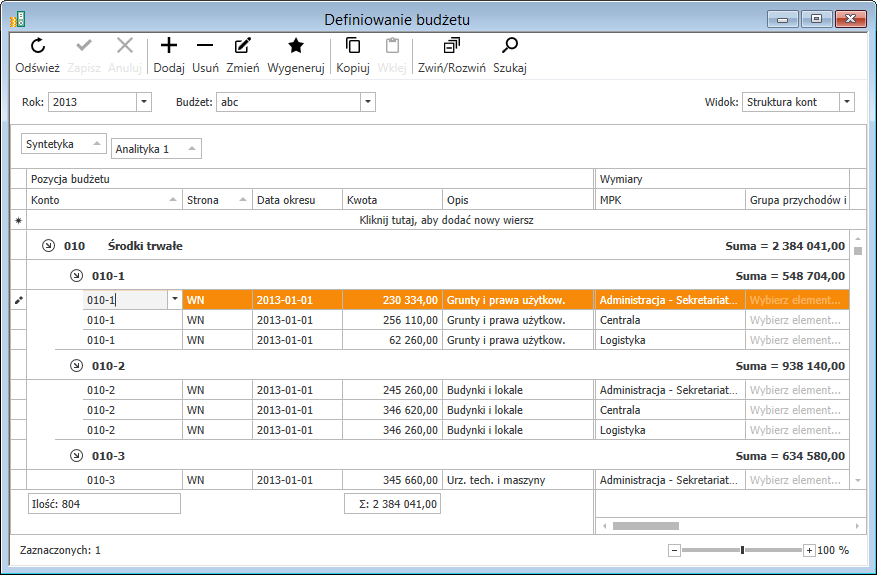Click the Zmień edit pencil icon
This screenshot has width=877, height=575.
pos(243,46)
